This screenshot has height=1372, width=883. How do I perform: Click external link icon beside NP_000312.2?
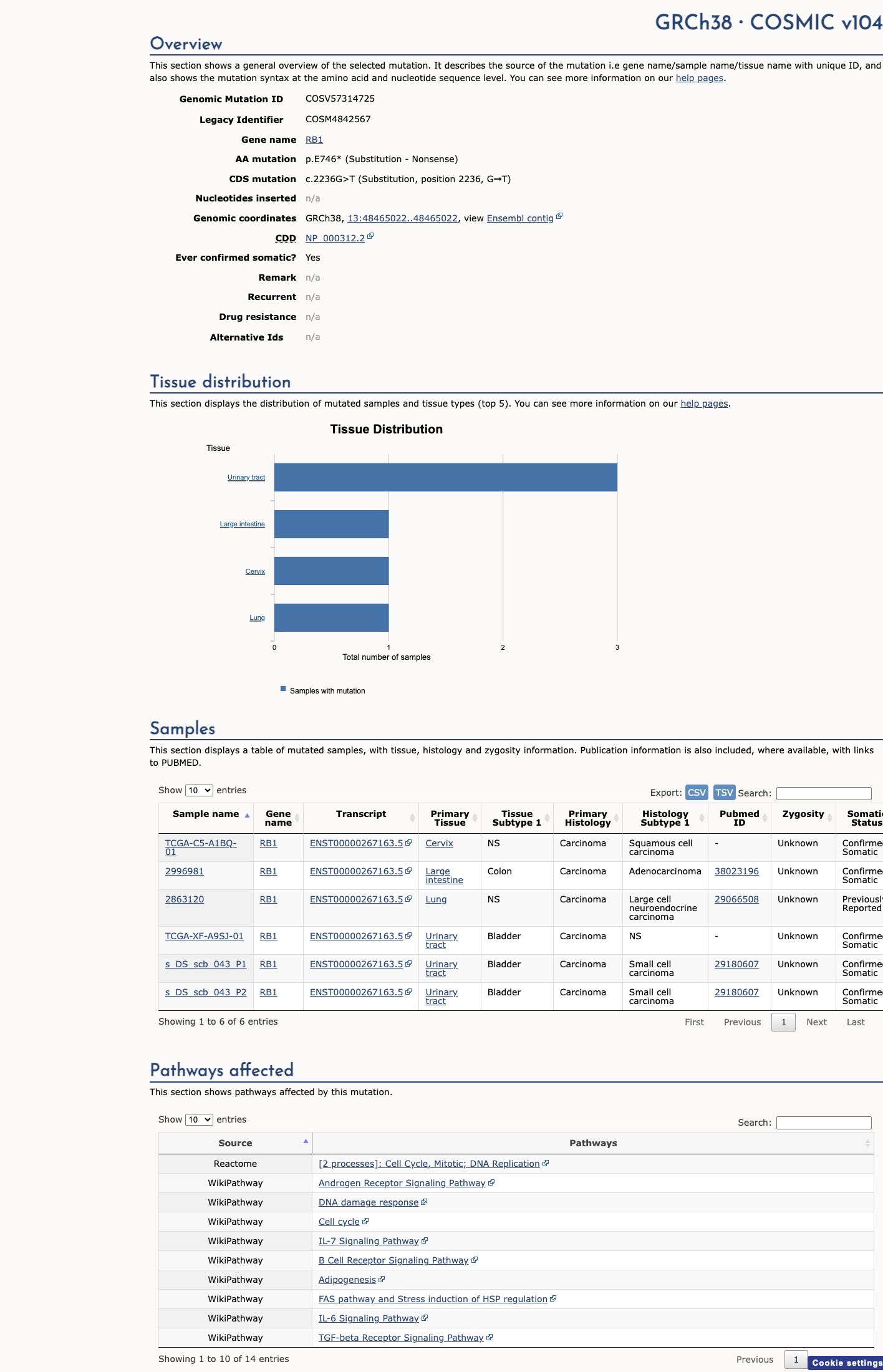[370, 236]
